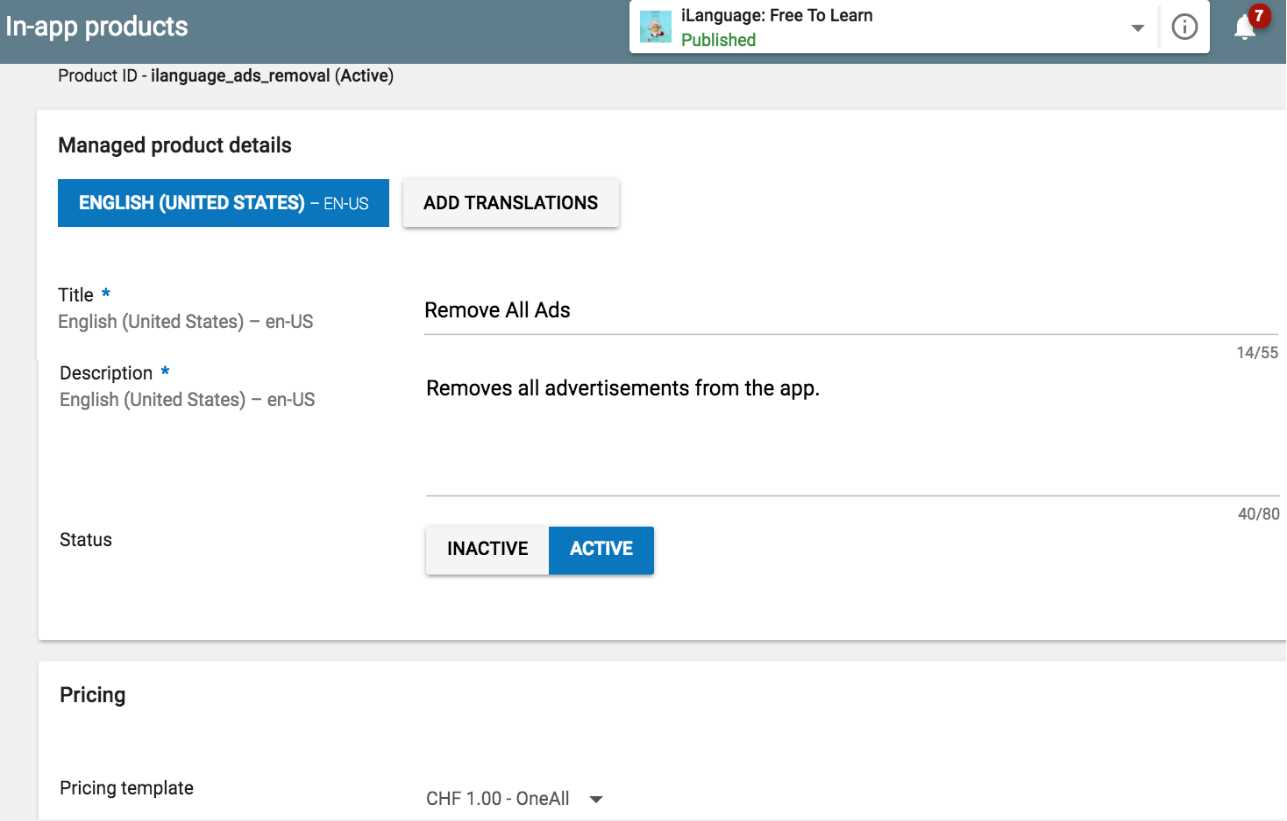
Task: Click the iLanguage app thumbnail icon
Action: coord(657,25)
